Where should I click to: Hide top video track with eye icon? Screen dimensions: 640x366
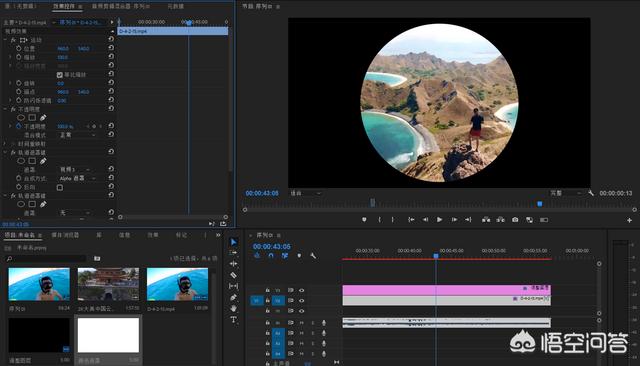point(302,290)
